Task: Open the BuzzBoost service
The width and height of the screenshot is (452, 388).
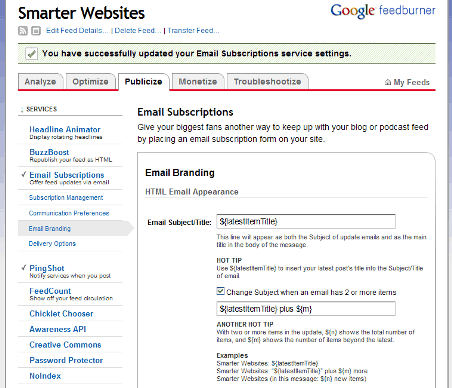Action: tap(49, 152)
